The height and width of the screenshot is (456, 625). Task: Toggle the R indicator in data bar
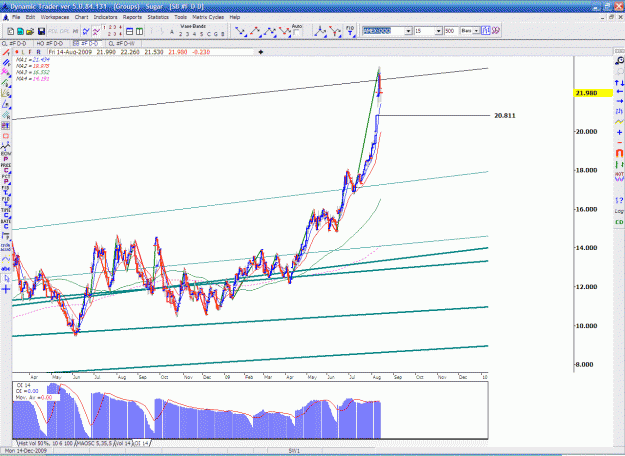[38, 52]
